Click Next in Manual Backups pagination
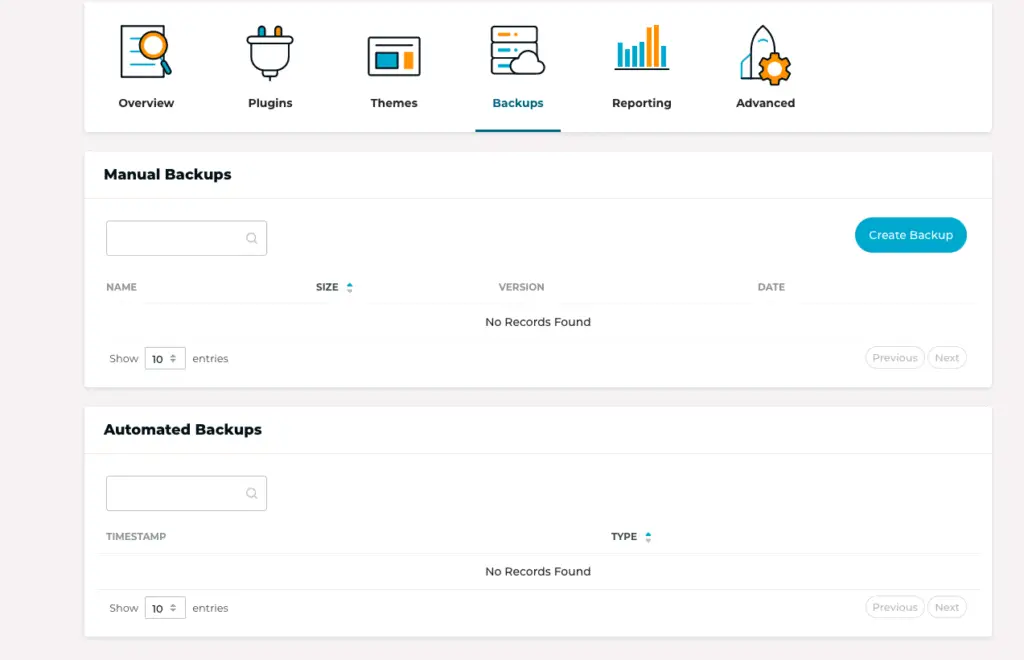 coord(947,358)
